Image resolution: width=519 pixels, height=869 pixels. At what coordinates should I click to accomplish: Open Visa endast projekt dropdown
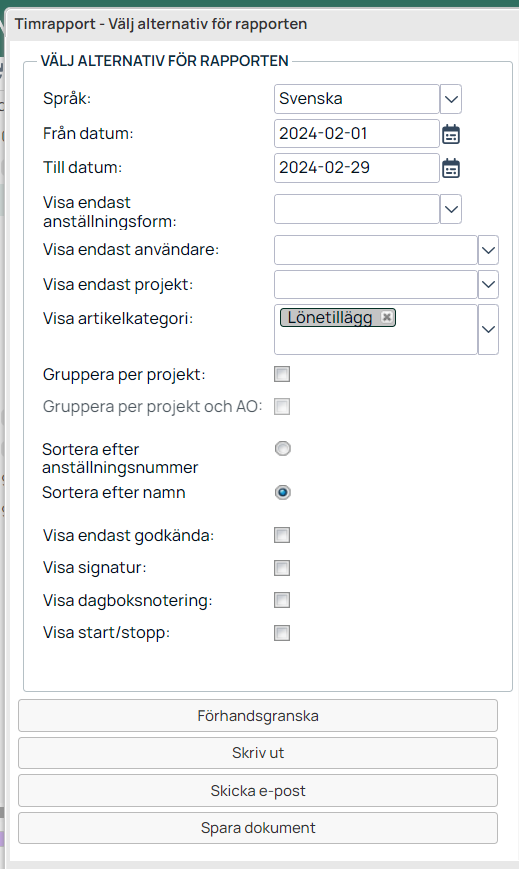pos(488,284)
